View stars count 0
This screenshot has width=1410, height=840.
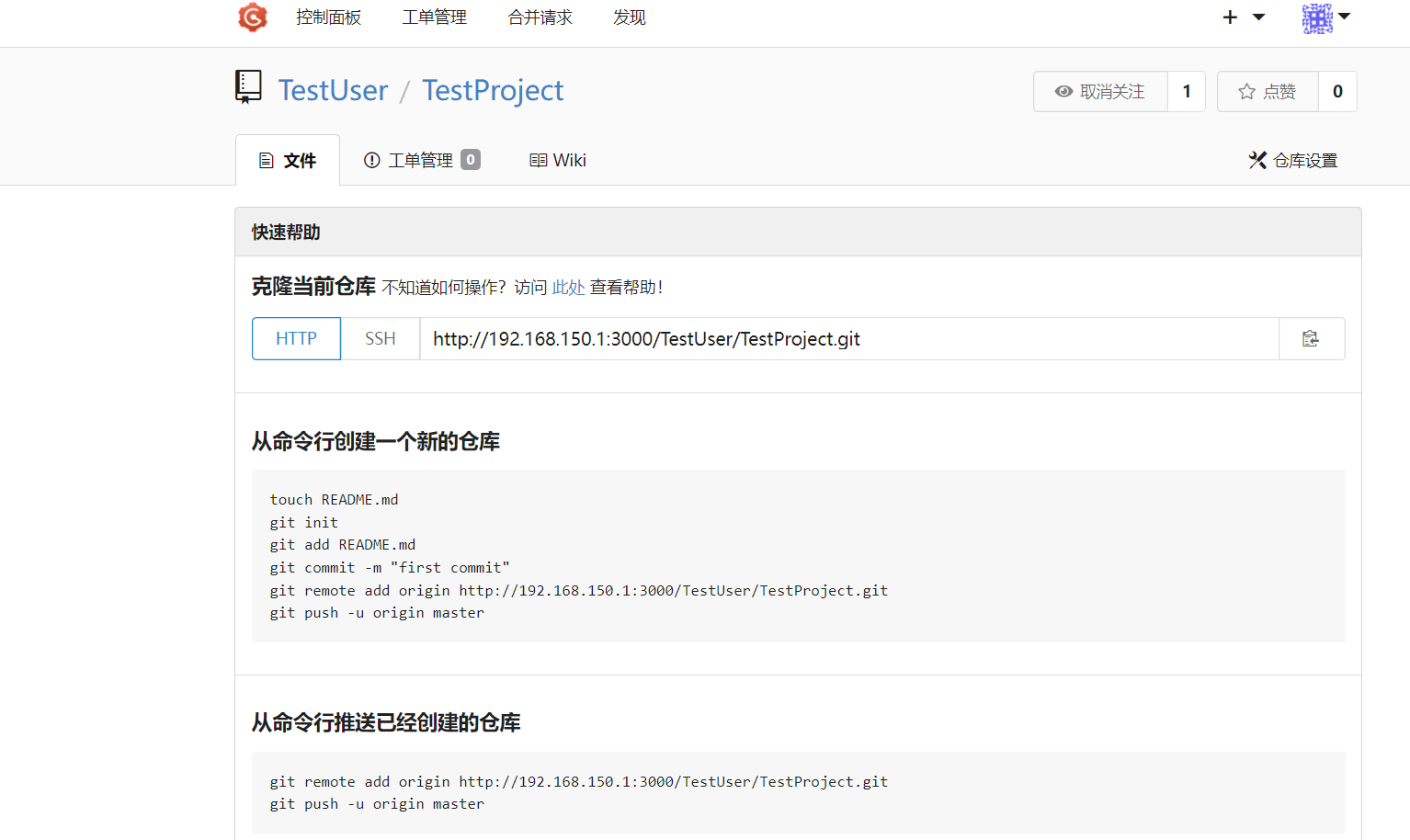pyautogui.click(x=1337, y=92)
